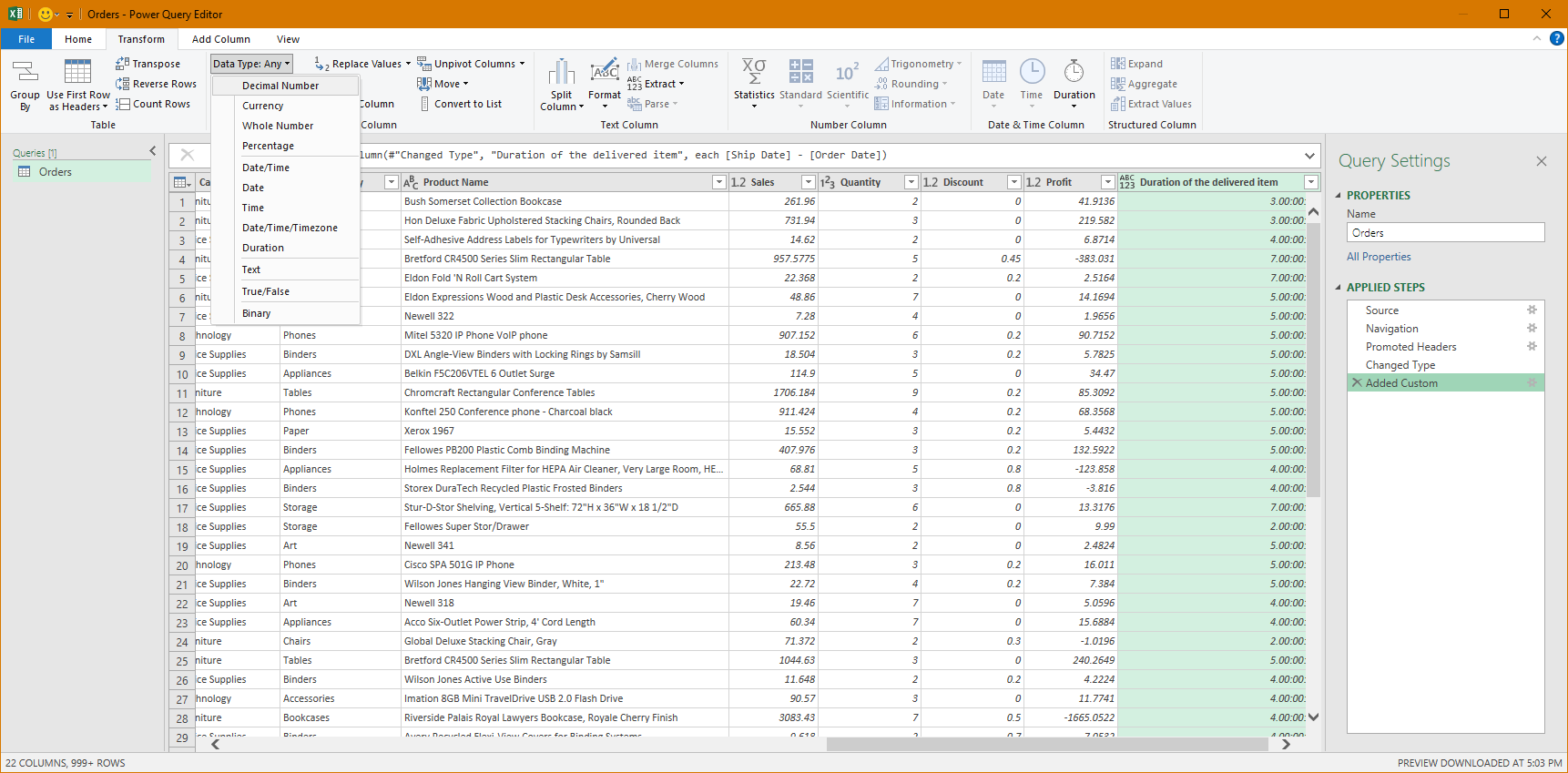Click the Convert to List button
Image resolution: width=1568 pixels, height=773 pixels.
point(467,104)
